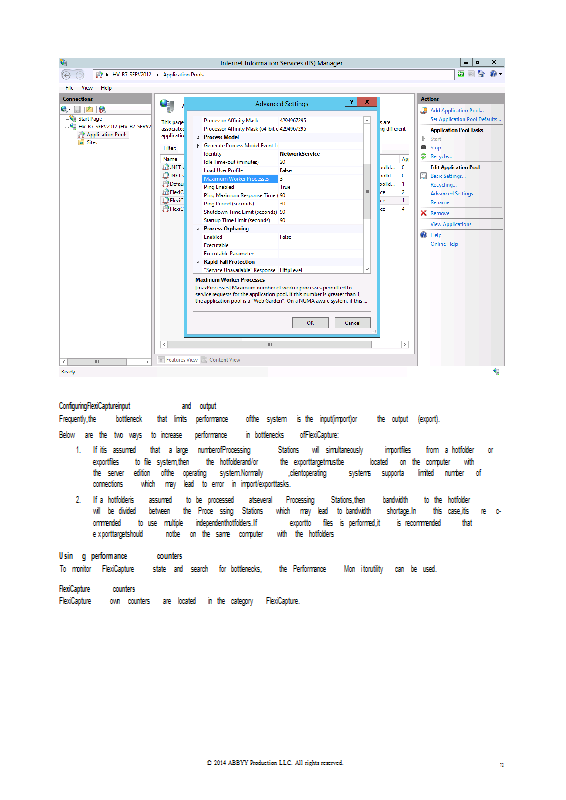
Task: Open the View menu
Action: tap(87, 88)
